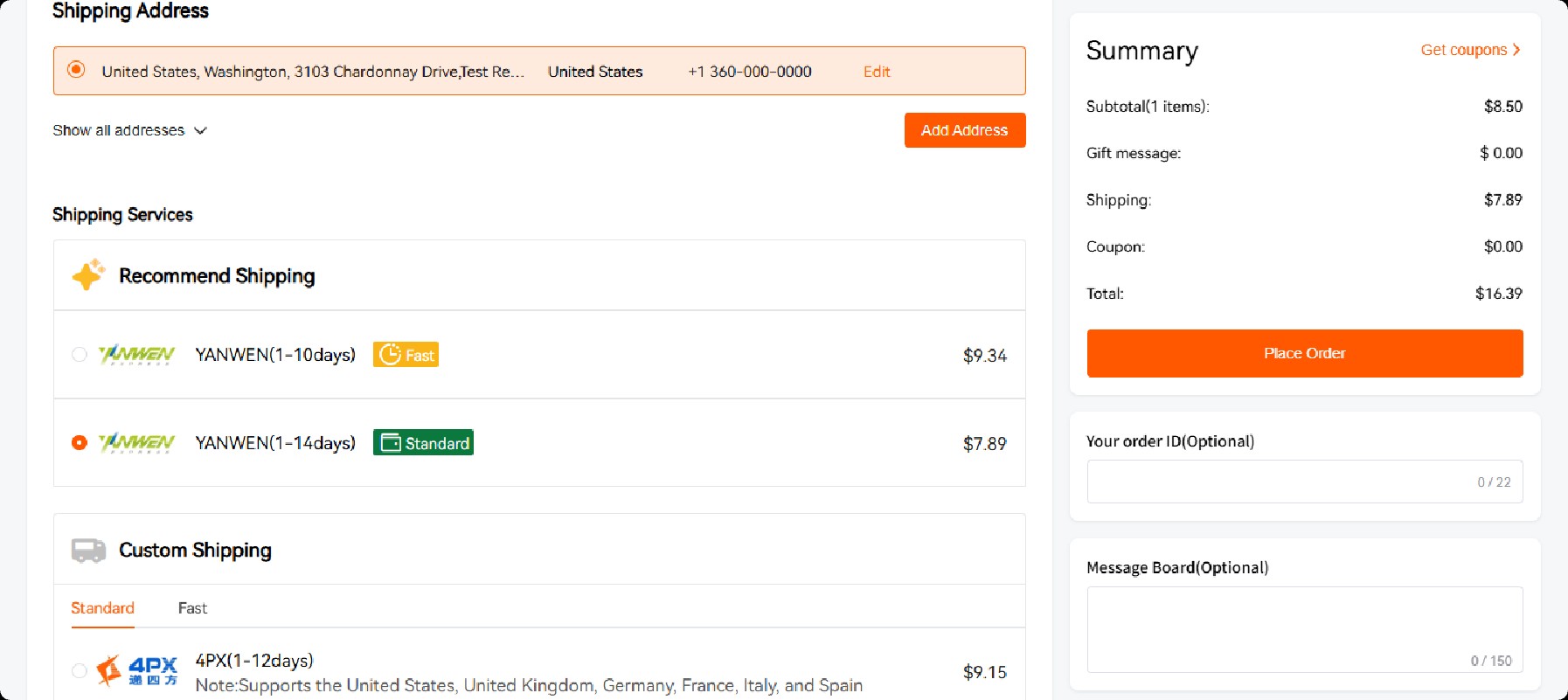Expand Show all addresses
The width and height of the screenshot is (1568, 700).
pyautogui.click(x=129, y=130)
